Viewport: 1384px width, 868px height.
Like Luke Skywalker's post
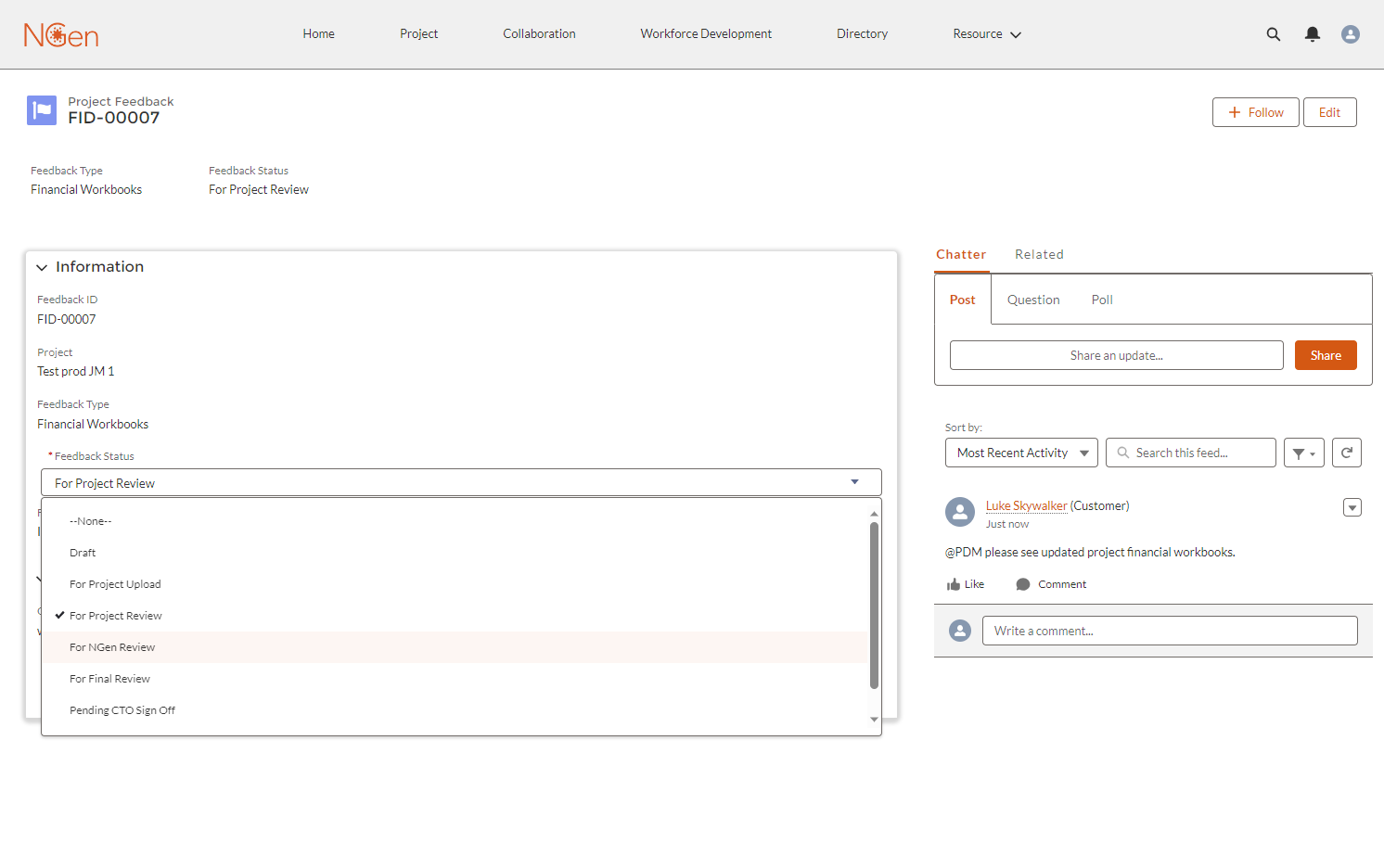[966, 584]
